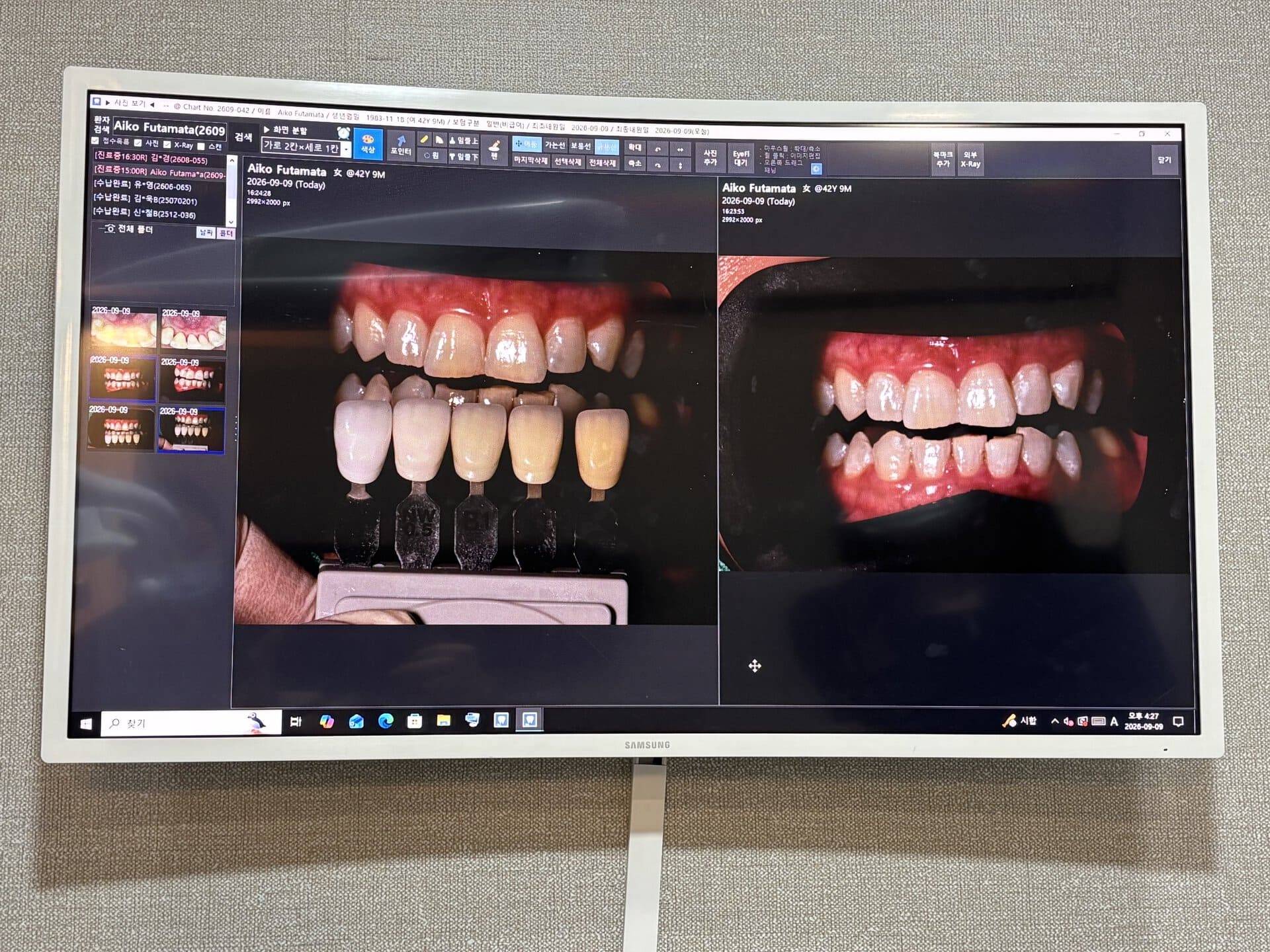
Task: Show hidden system tray icons
Action: pyautogui.click(x=1054, y=721)
